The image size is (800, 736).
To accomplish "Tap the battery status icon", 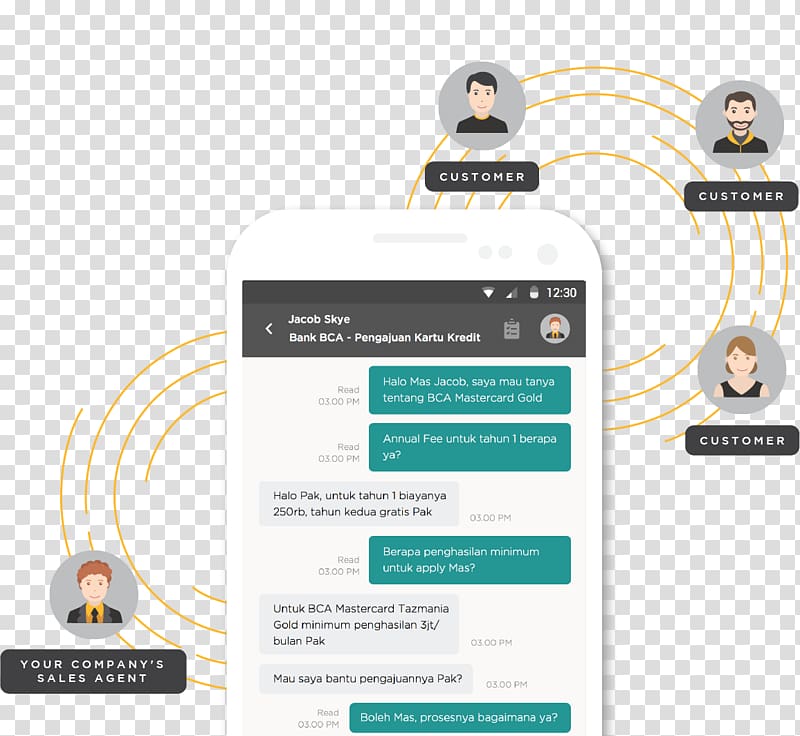I will pos(534,293).
